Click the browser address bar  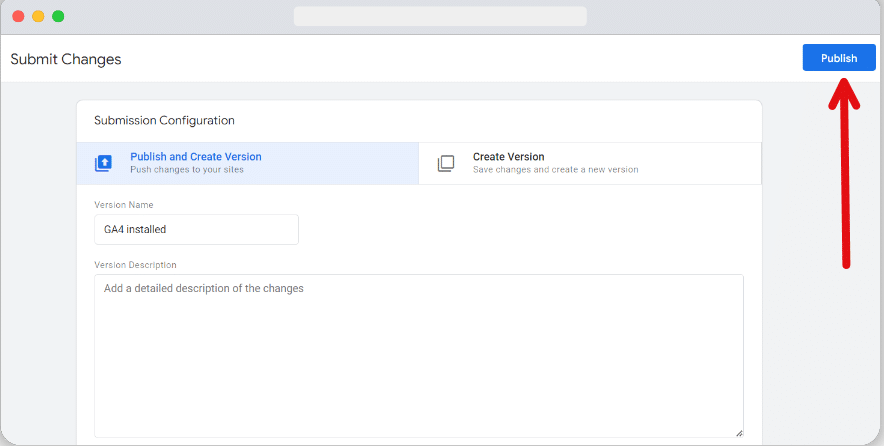(440, 16)
